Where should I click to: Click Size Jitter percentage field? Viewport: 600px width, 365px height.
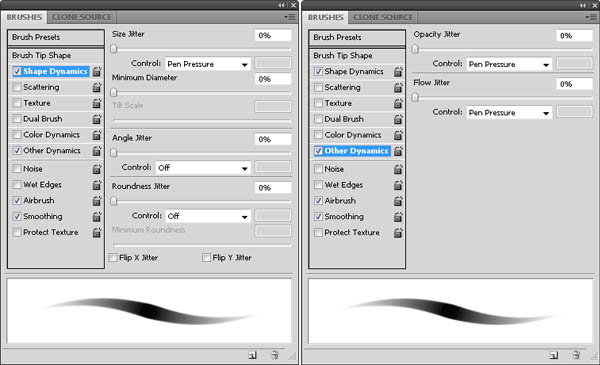273,35
